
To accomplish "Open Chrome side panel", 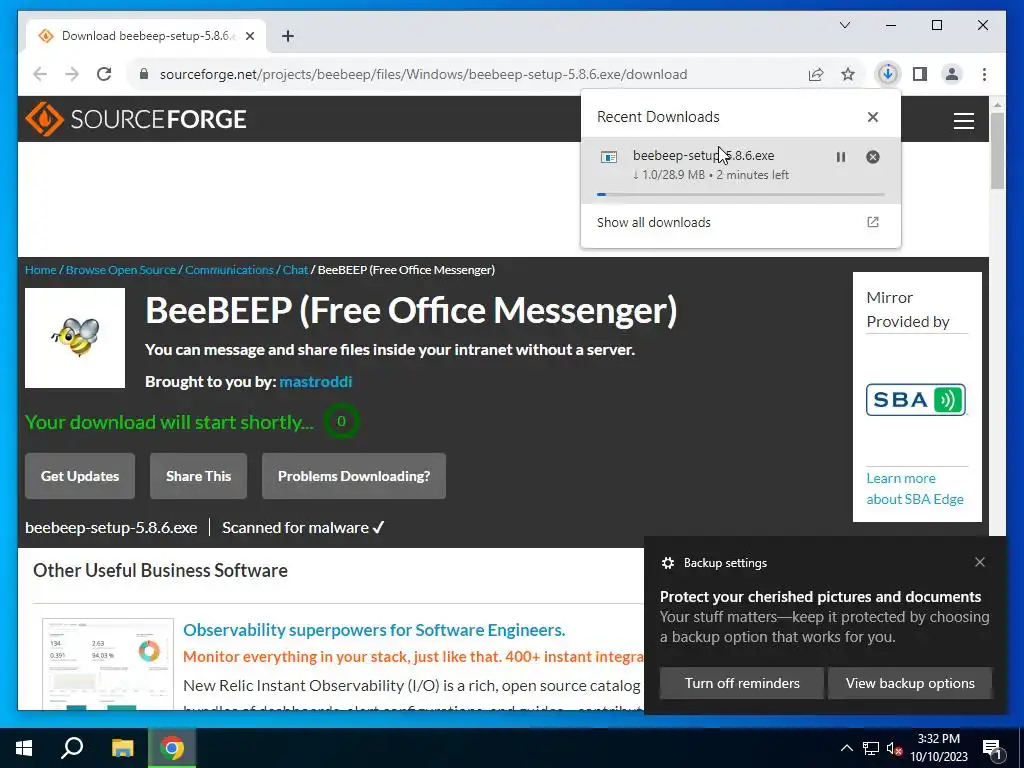I will (x=920, y=74).
